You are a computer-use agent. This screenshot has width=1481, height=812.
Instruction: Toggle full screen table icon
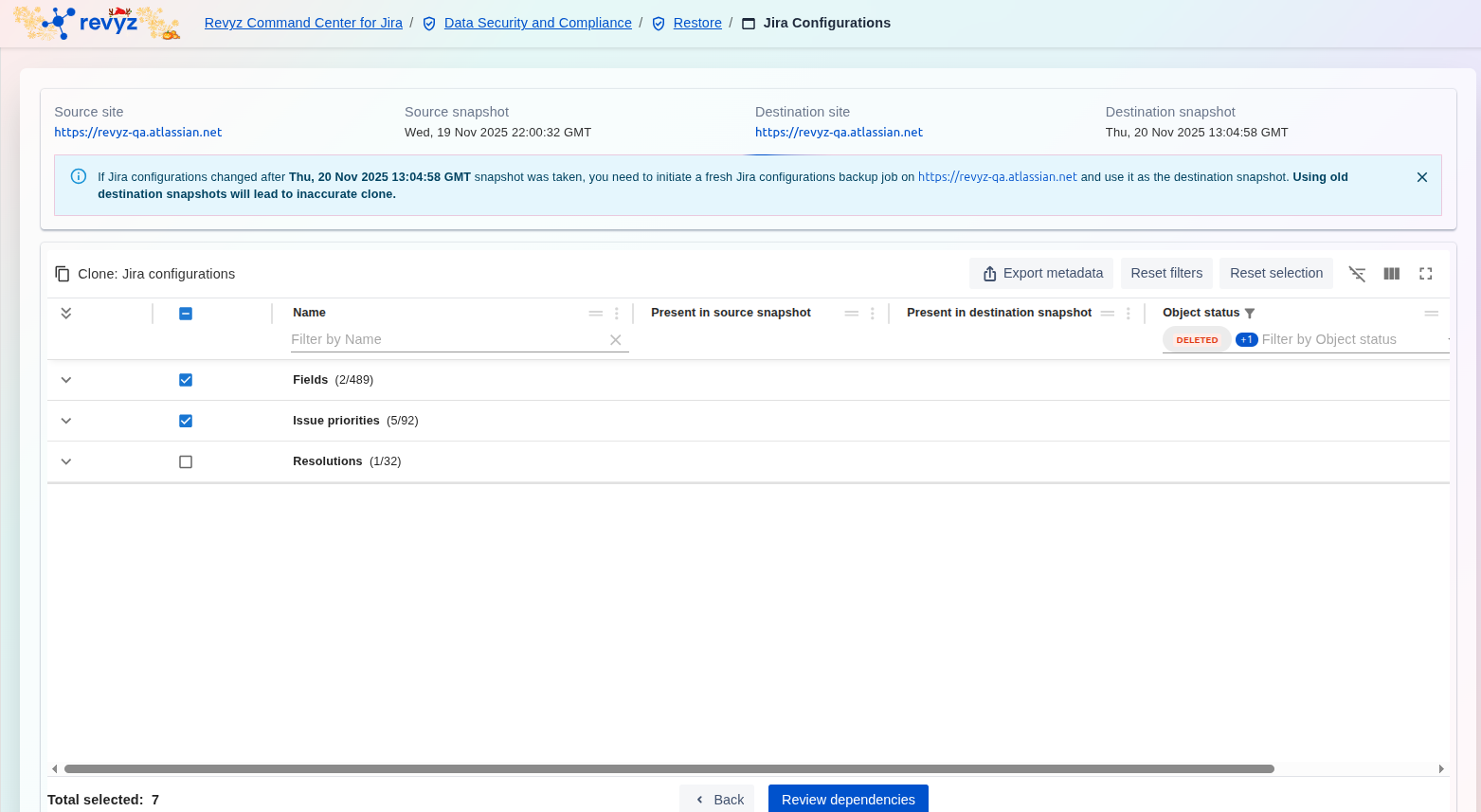pyautogui.click(x=1425, y=274)
